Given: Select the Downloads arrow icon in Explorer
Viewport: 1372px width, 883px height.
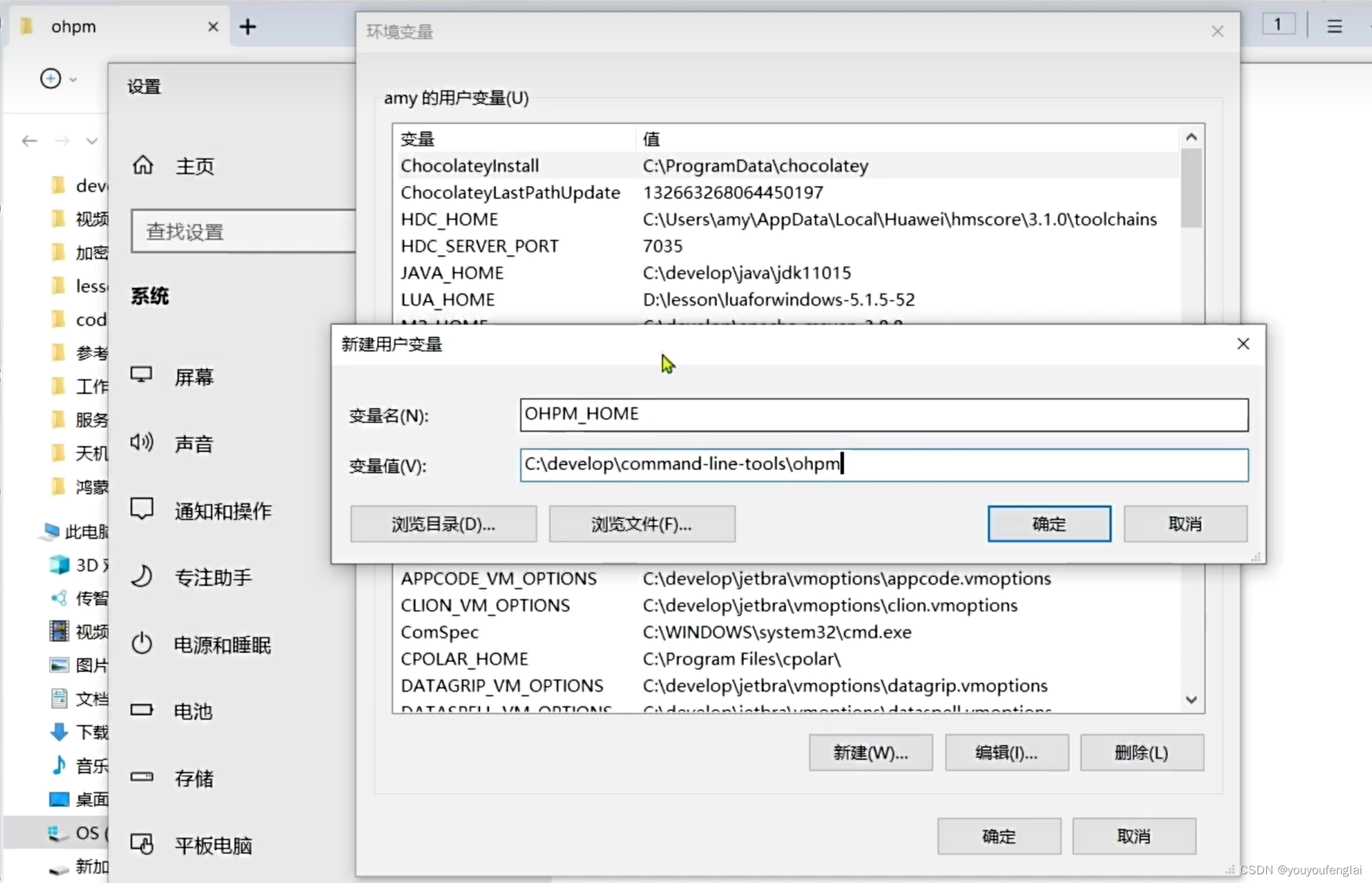Looking at the screenshot, I should tap(59, 732).
